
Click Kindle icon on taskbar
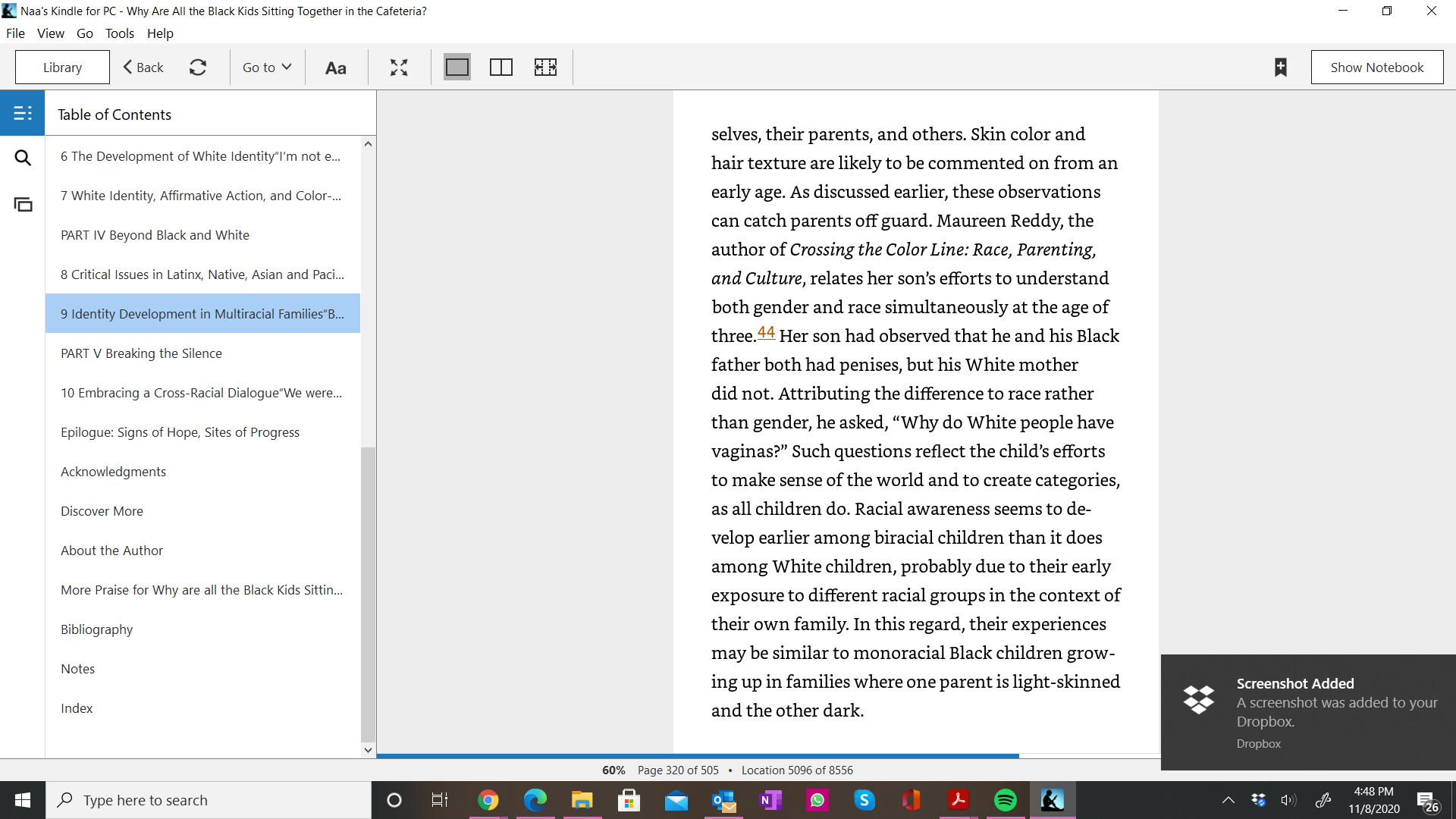coord(1053,800)
